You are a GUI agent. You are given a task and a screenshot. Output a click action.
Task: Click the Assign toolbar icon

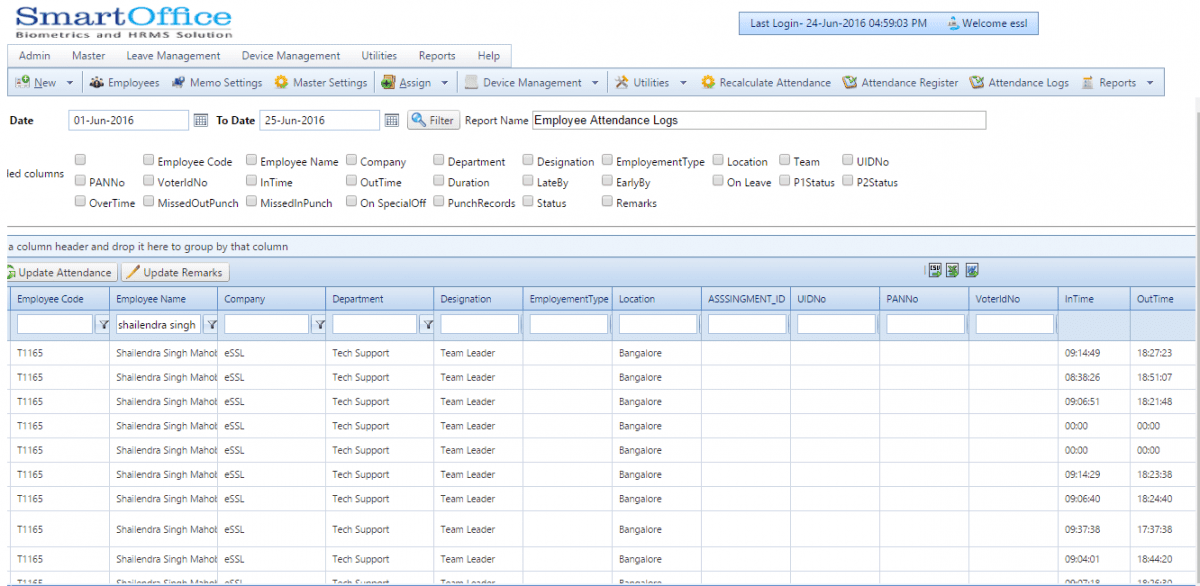click(390, 82)
